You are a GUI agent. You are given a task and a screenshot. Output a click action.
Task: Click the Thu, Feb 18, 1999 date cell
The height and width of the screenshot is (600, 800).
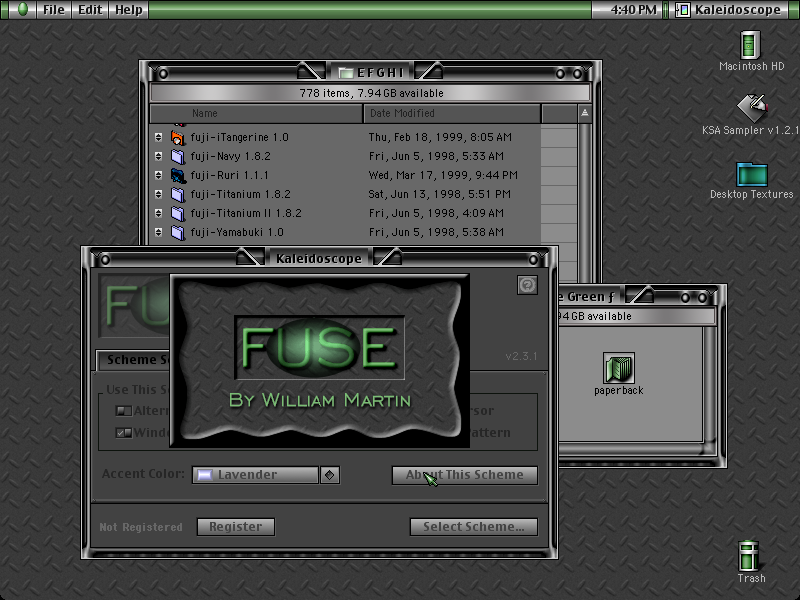click(x=440, y=137)
